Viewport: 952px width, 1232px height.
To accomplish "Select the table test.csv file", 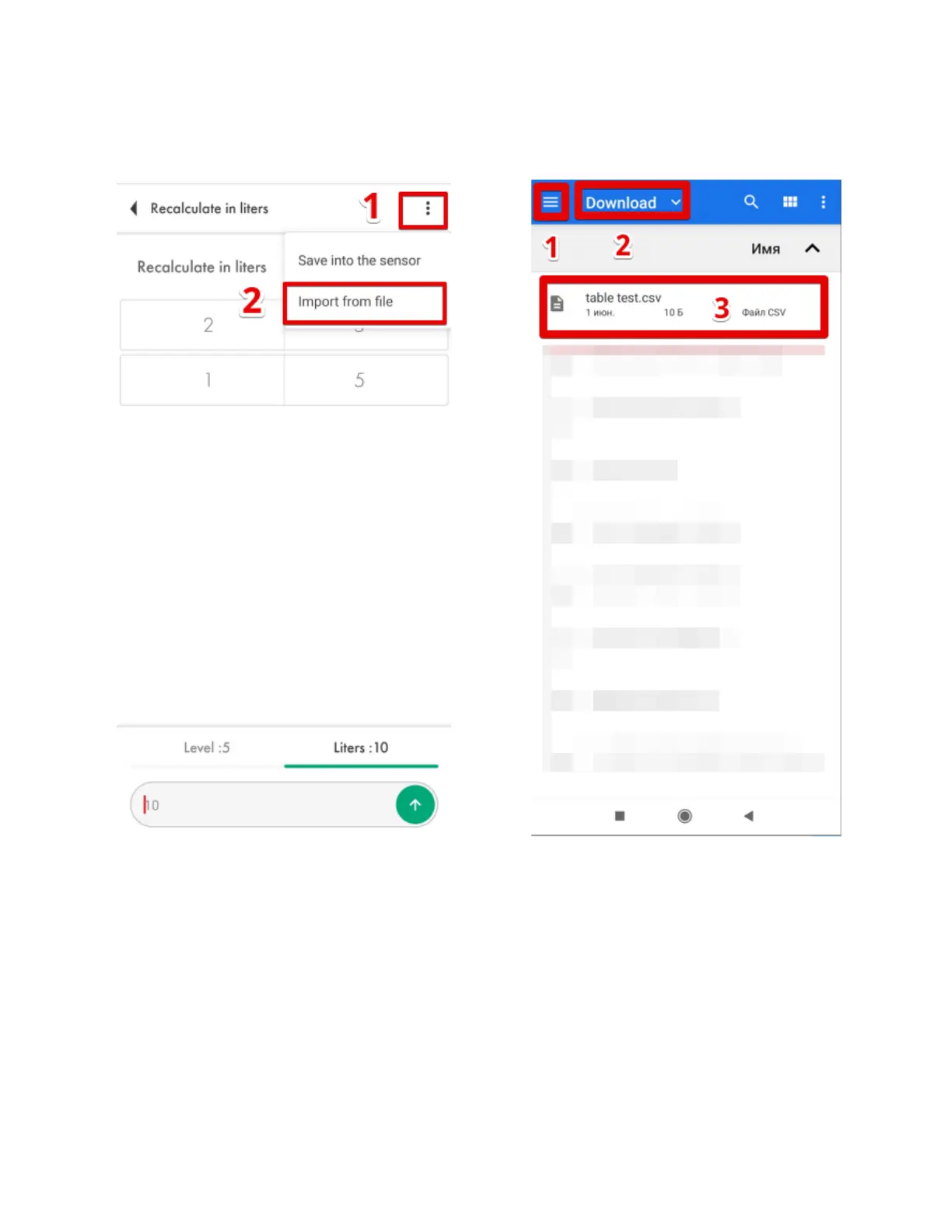I will [x=684, y=306].
